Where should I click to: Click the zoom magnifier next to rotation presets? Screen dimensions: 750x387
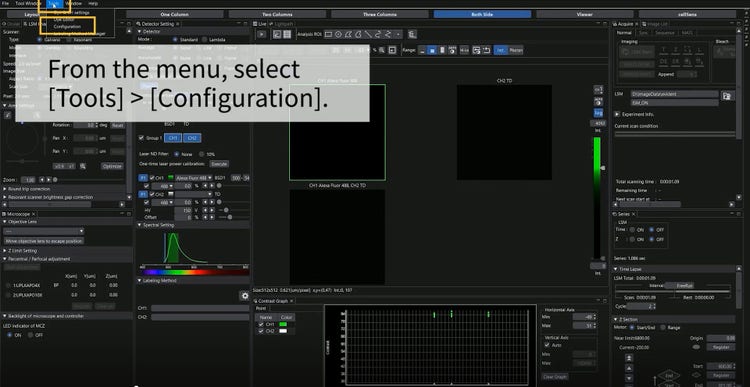pos(83,166)
